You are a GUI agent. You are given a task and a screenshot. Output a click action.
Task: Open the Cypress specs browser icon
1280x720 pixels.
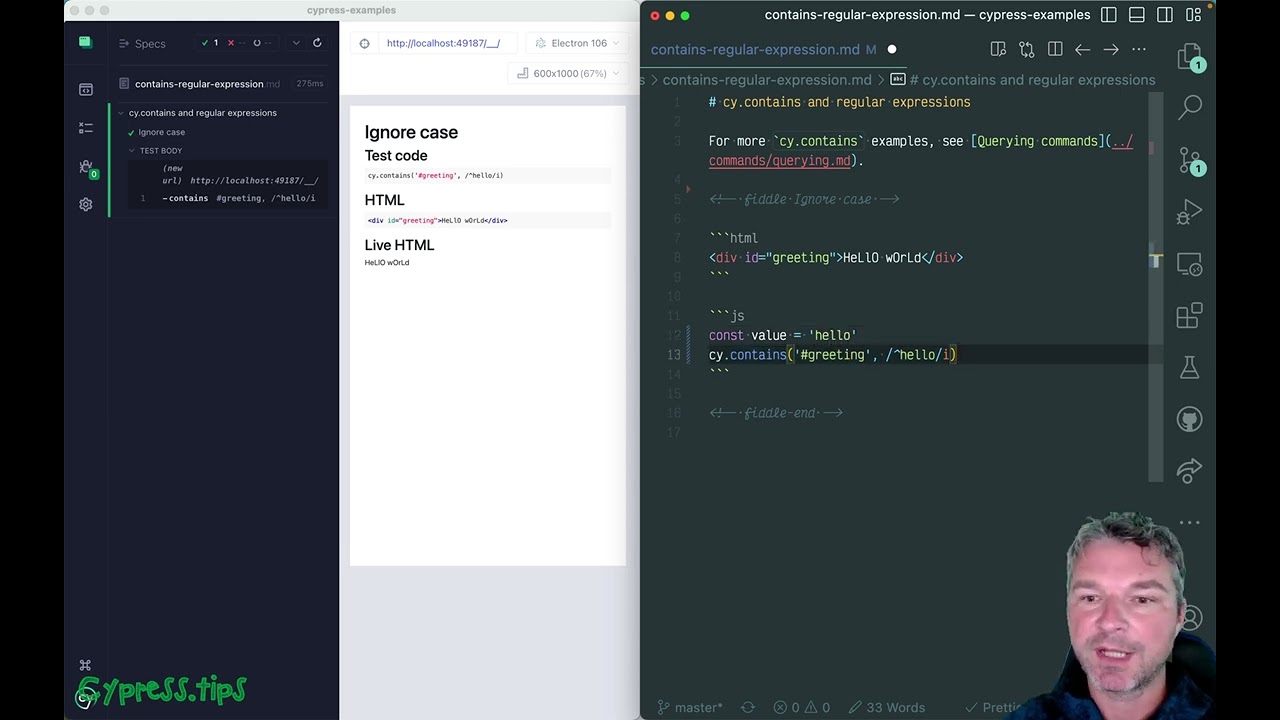(85, 90)
